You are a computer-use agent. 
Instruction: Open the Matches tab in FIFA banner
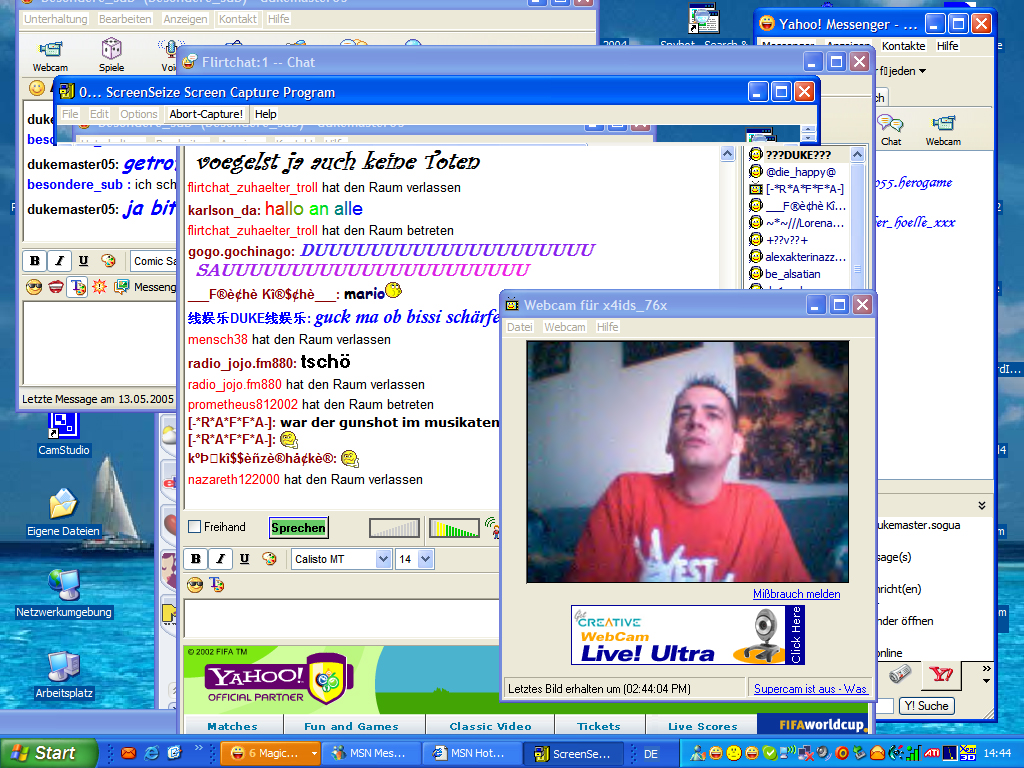232,726
